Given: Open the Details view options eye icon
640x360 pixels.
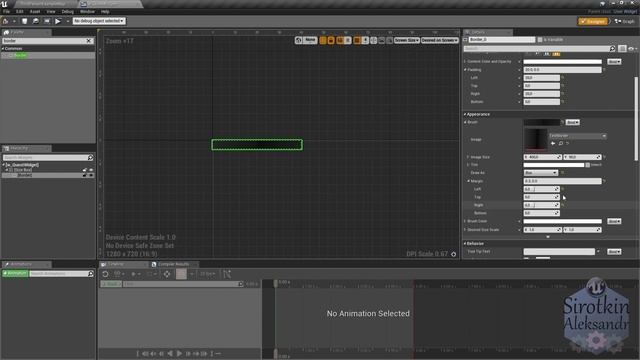Looking at the screenshot, I should (x=632, y=49).
